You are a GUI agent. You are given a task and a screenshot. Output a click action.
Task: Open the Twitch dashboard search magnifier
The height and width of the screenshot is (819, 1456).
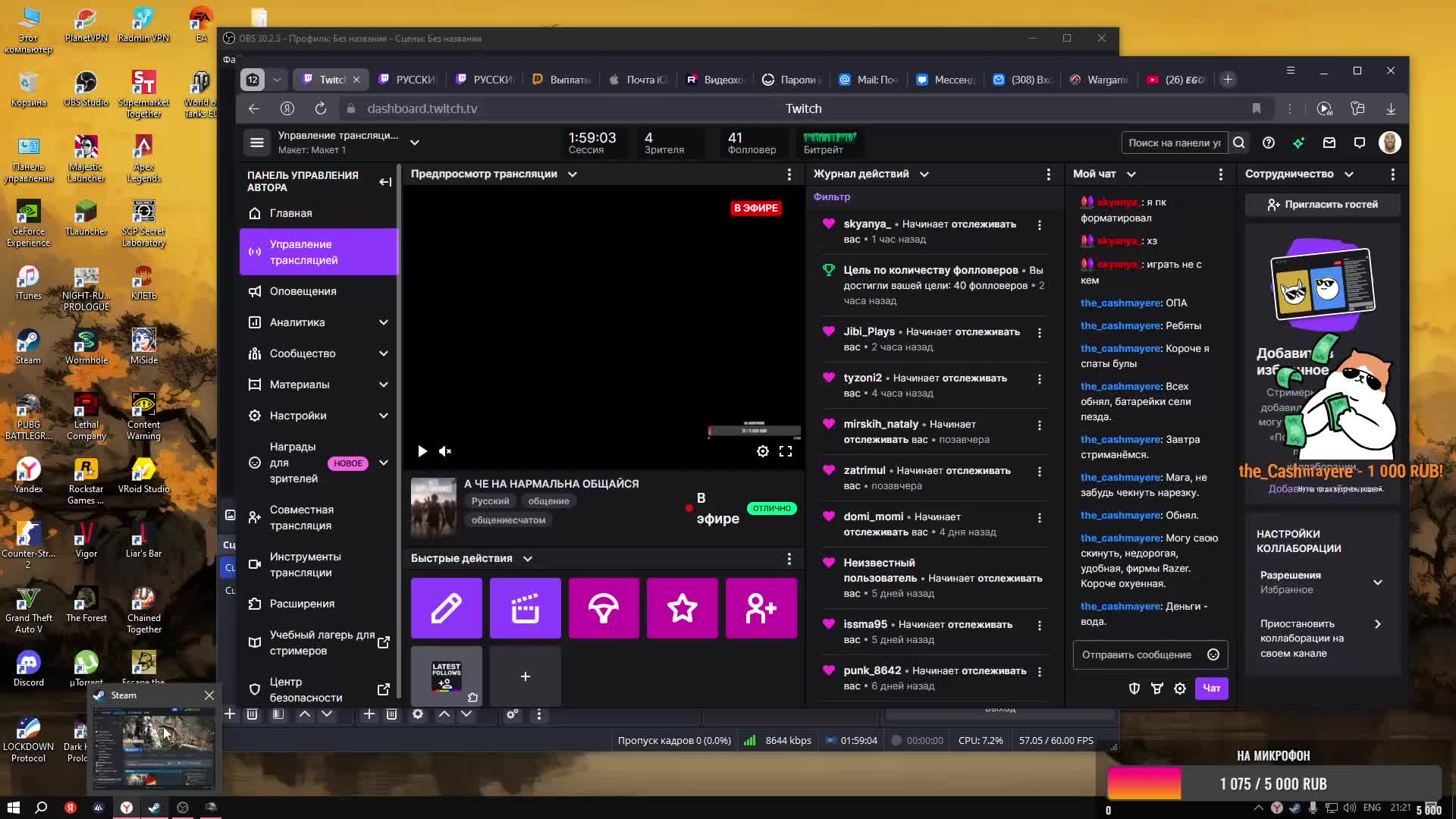tap(1239, 143)
